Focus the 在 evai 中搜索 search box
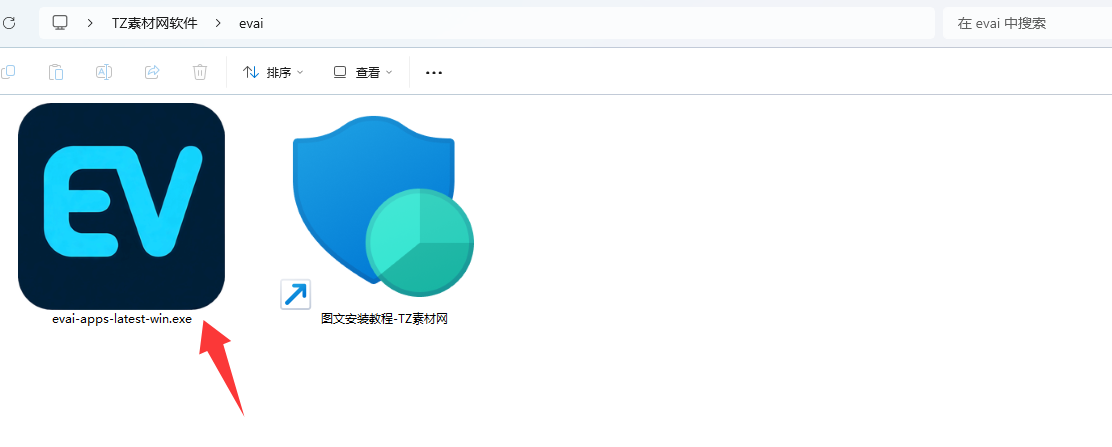This screenshot has height=447, width=1112. click(1027, 23)
